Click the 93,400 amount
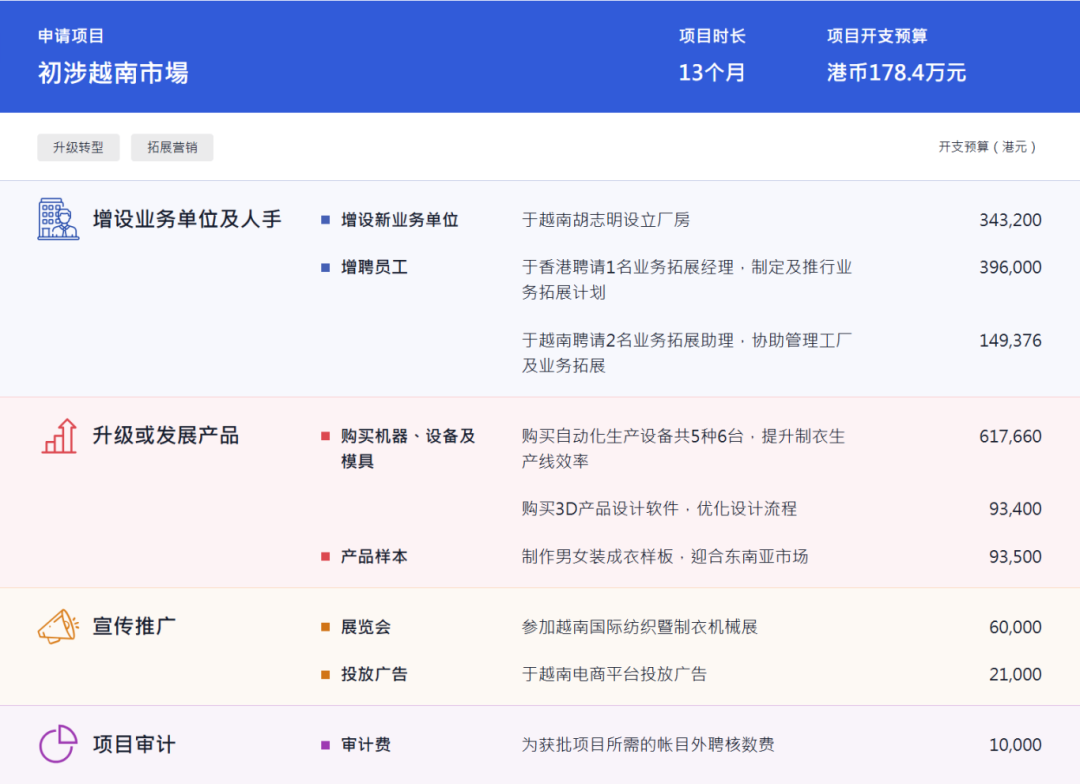The image size is (1080, 784). 1015,509
